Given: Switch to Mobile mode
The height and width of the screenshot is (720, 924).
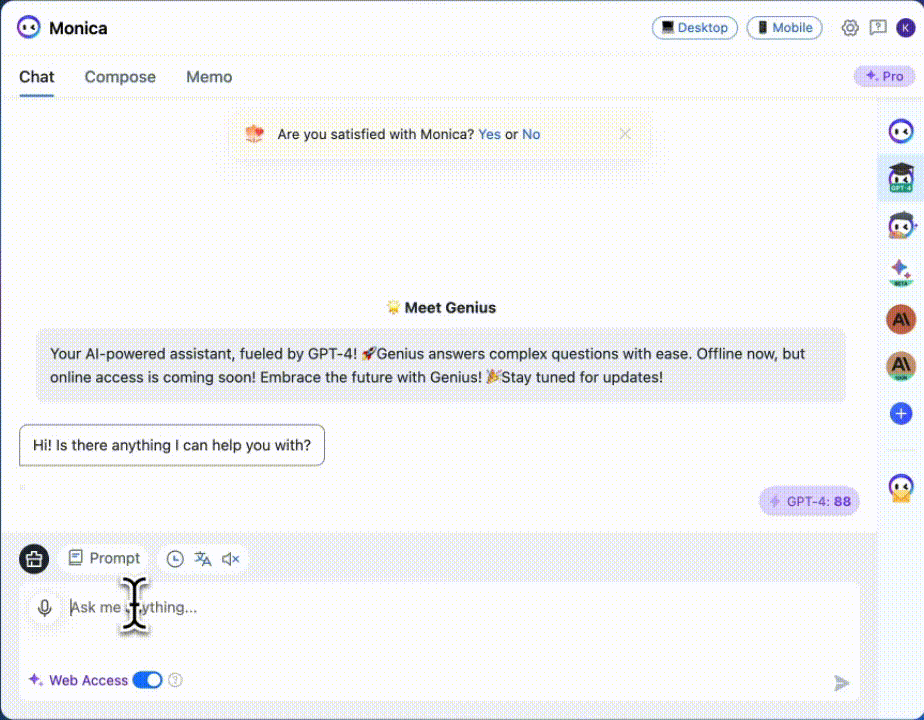Looking at the screenshot, I should 784,27.
